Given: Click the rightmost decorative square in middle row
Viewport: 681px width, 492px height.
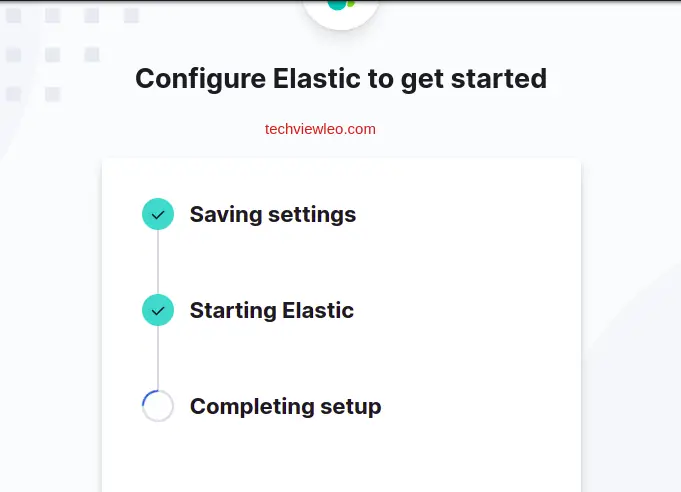Looking at the screenshot, I should pos(92,55).
